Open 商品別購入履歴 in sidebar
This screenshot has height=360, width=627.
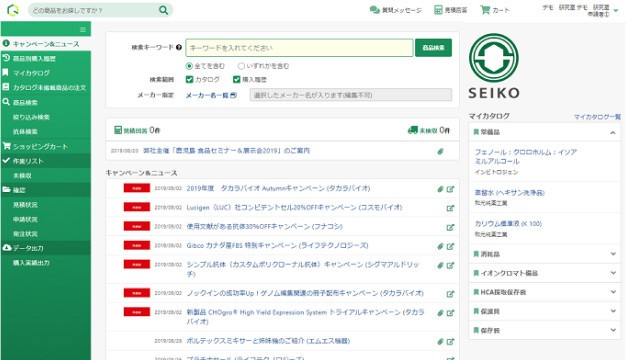pyautogui.click(x=46, y=58)
